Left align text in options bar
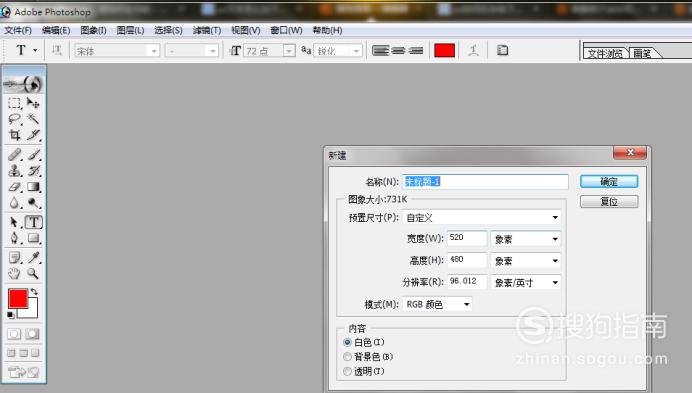 (380, 51)
